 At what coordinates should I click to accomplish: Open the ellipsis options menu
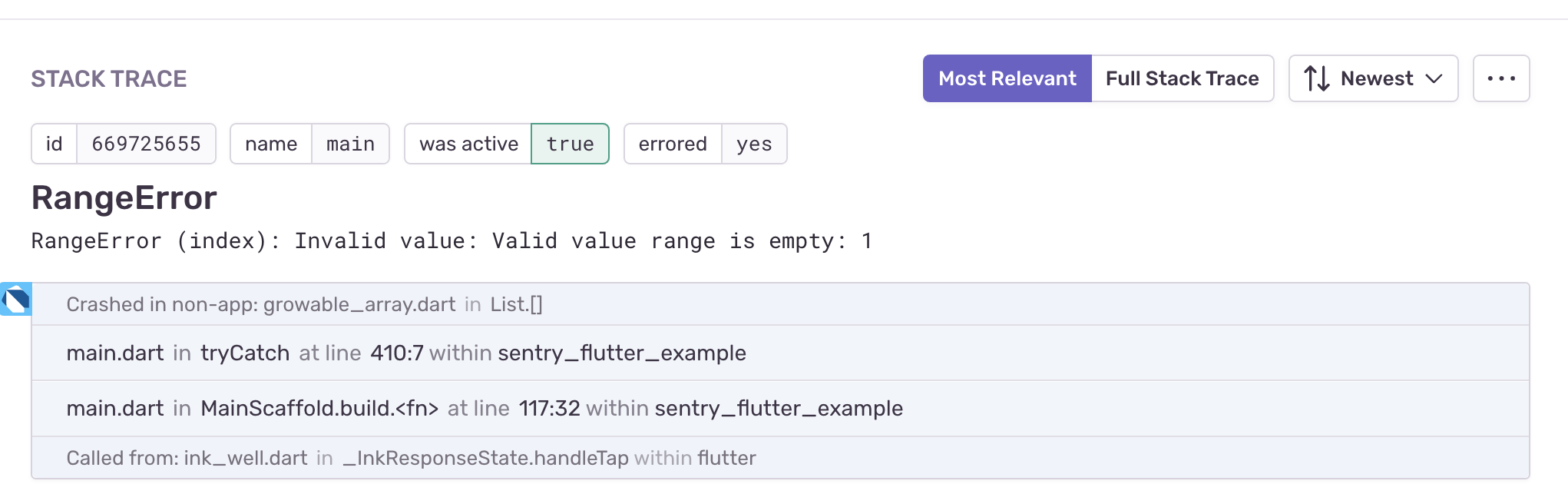(x=1501, y=78)
